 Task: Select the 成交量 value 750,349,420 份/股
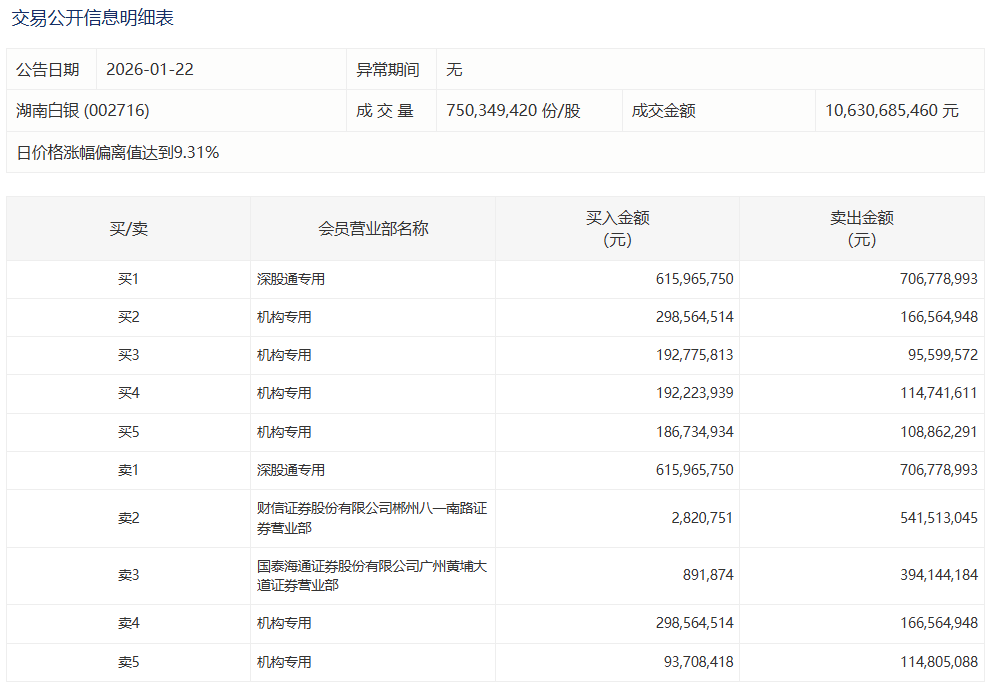pos(511,110)
